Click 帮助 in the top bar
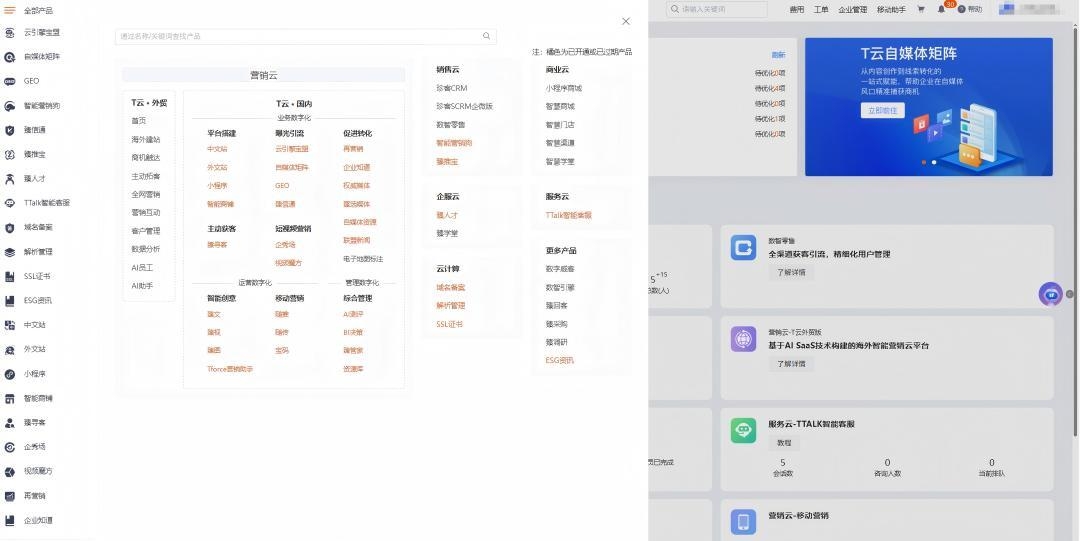1080x541 pixels. click(x=970, y=10)
